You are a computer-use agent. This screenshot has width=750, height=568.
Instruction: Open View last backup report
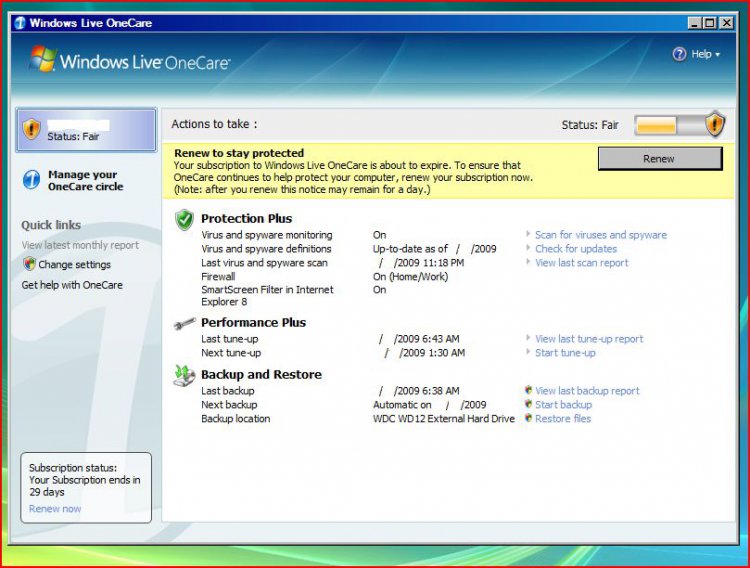[x=587, y=391]
